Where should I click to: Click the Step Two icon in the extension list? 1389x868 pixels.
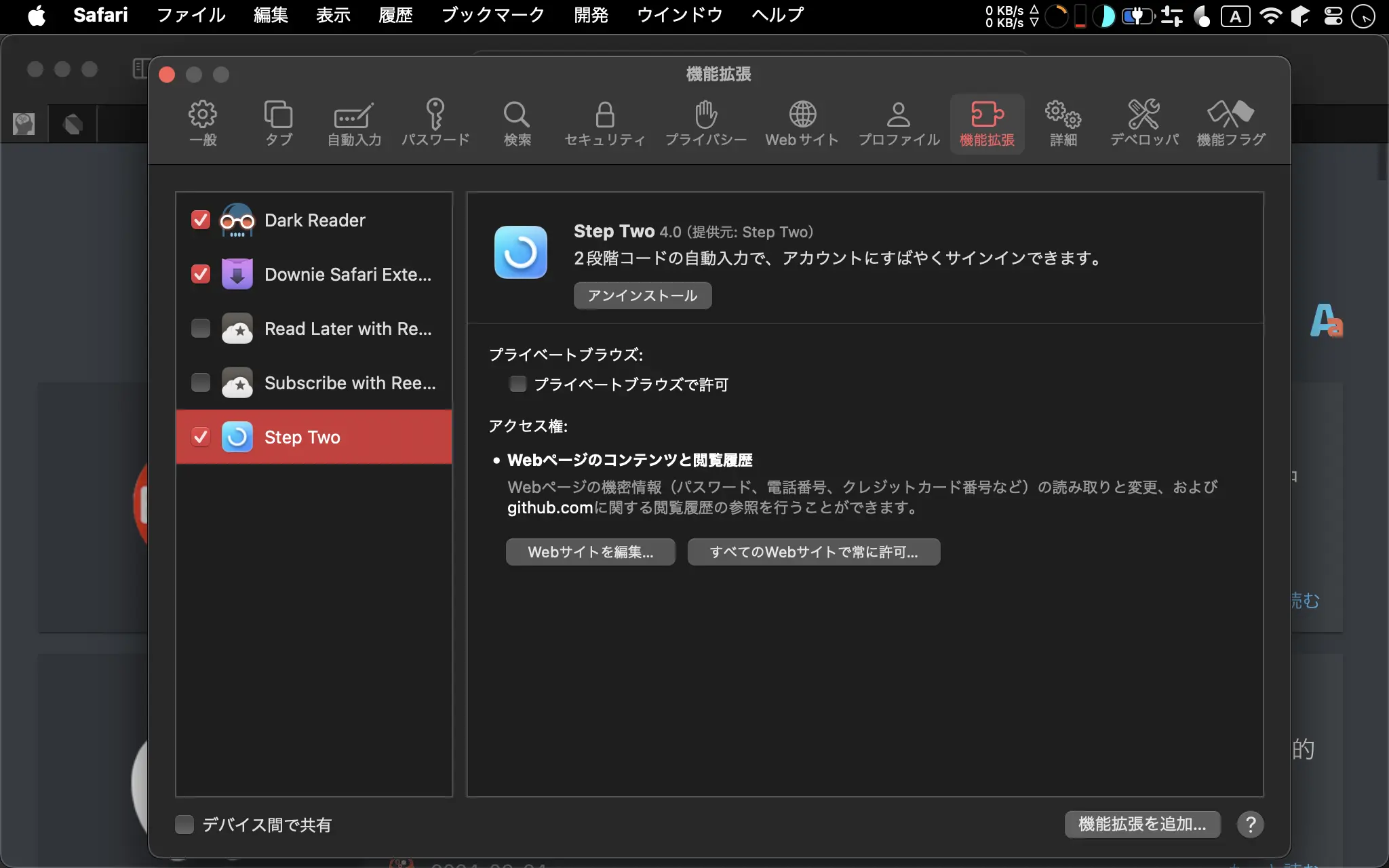tap(237, 437)
